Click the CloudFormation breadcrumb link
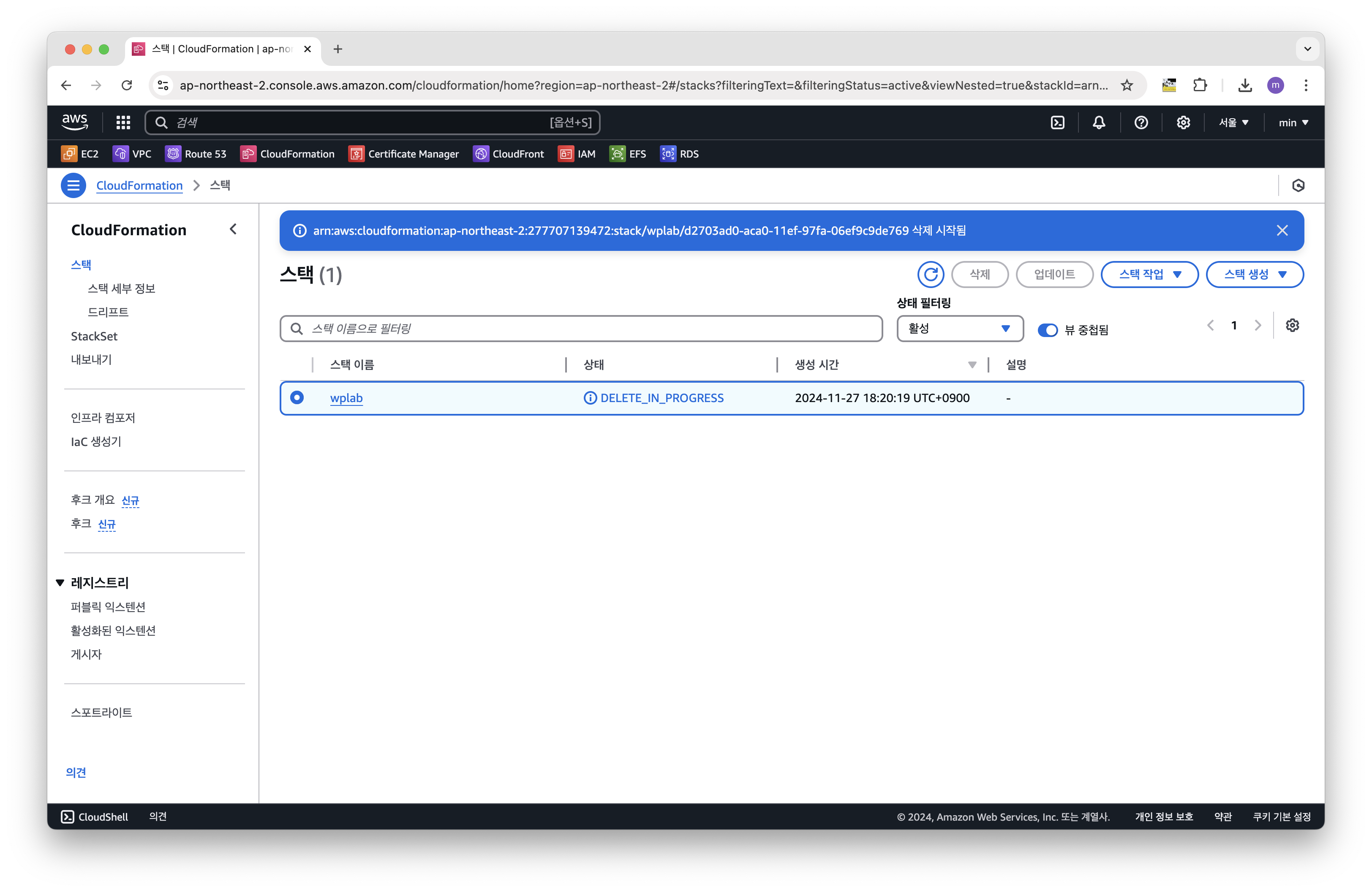This screenshot has height=892, width=1372. pyautogui.click(x=139, y=185)
